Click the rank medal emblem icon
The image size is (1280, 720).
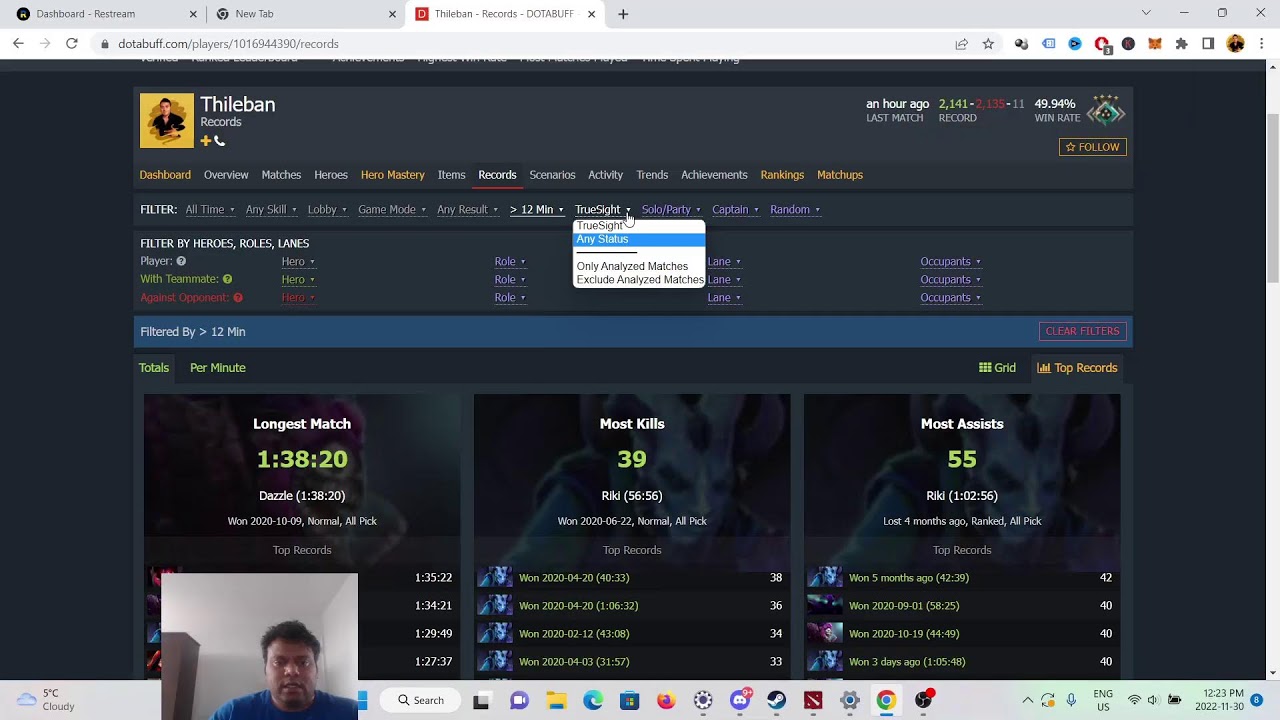(x=1106, y=110)
